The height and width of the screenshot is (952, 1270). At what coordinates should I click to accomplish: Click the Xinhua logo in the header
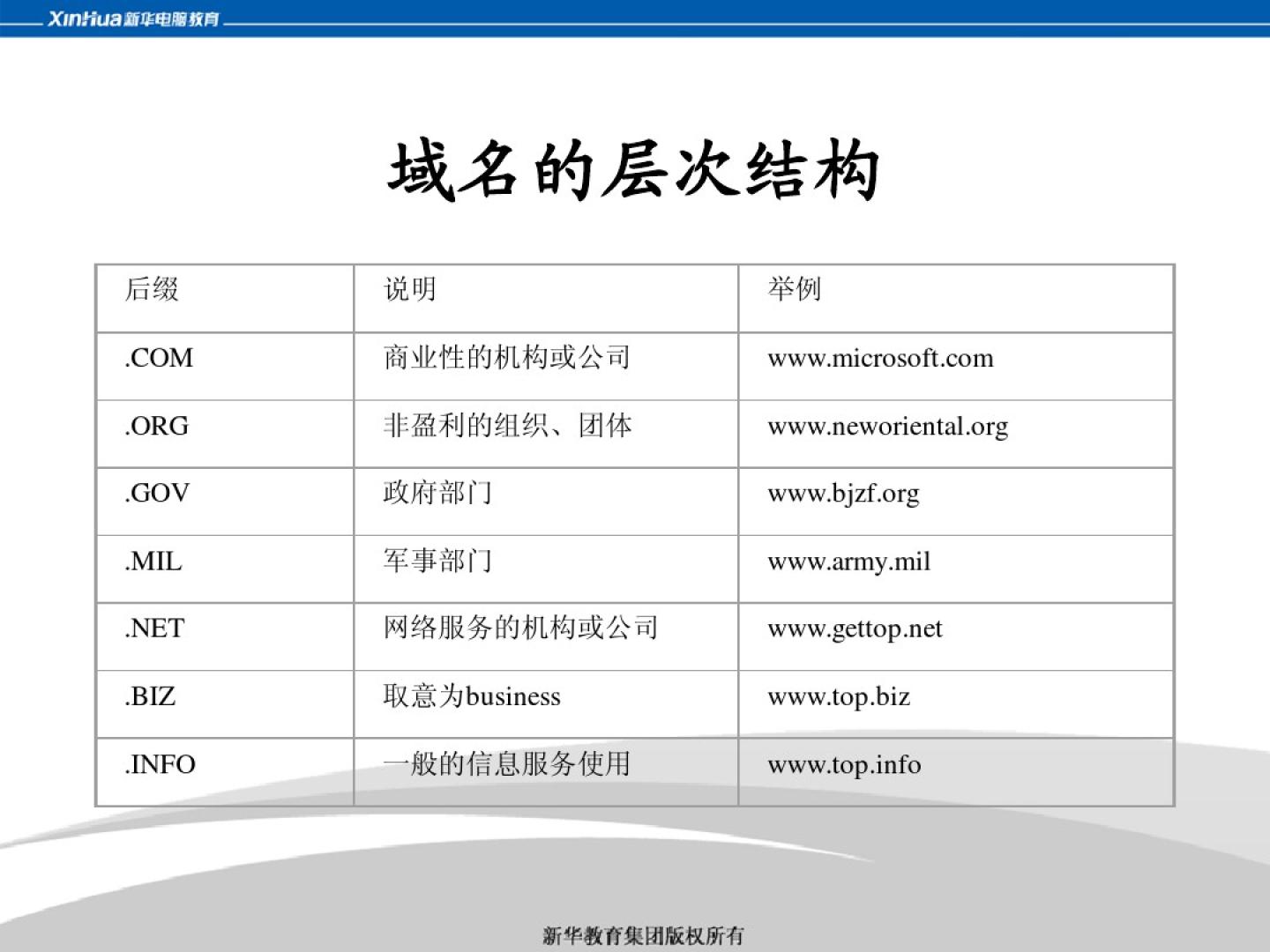click(132, 19)
